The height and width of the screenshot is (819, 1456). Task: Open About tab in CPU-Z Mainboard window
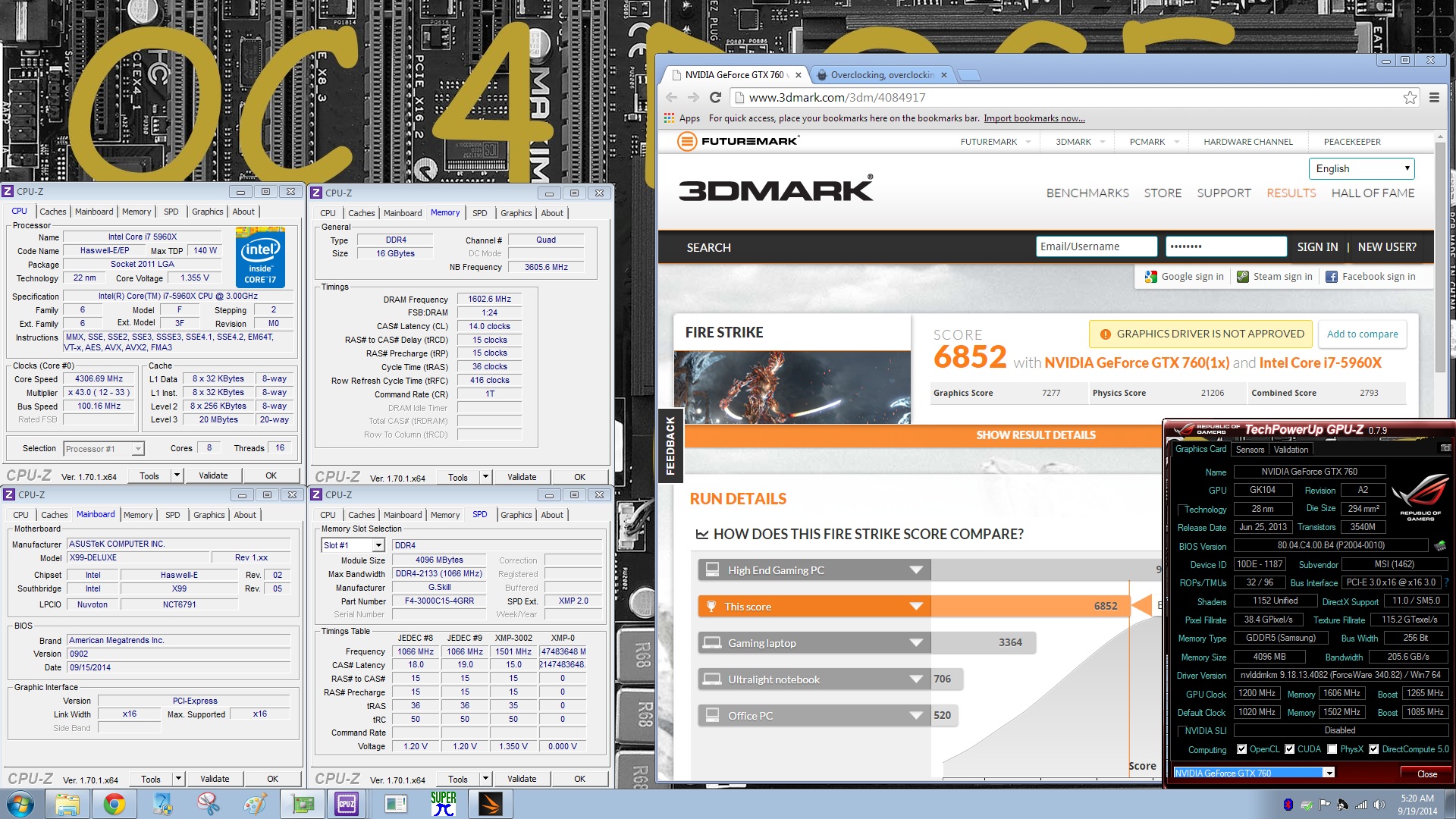pyautogui.click(x=245, y=516)
